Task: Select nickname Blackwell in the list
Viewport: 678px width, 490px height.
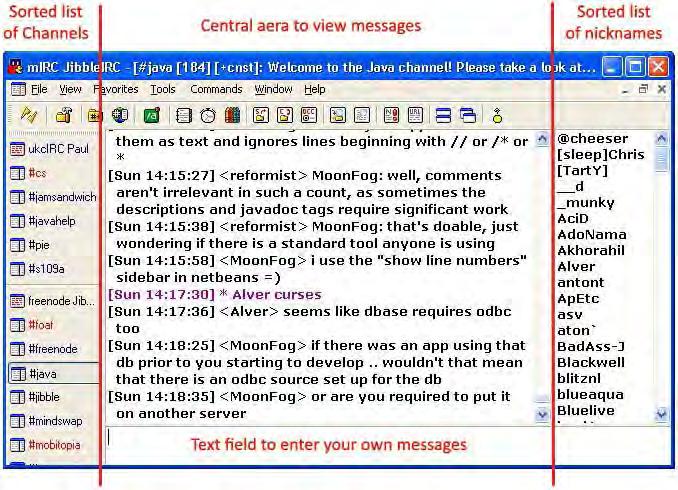Action: (591, 362)
